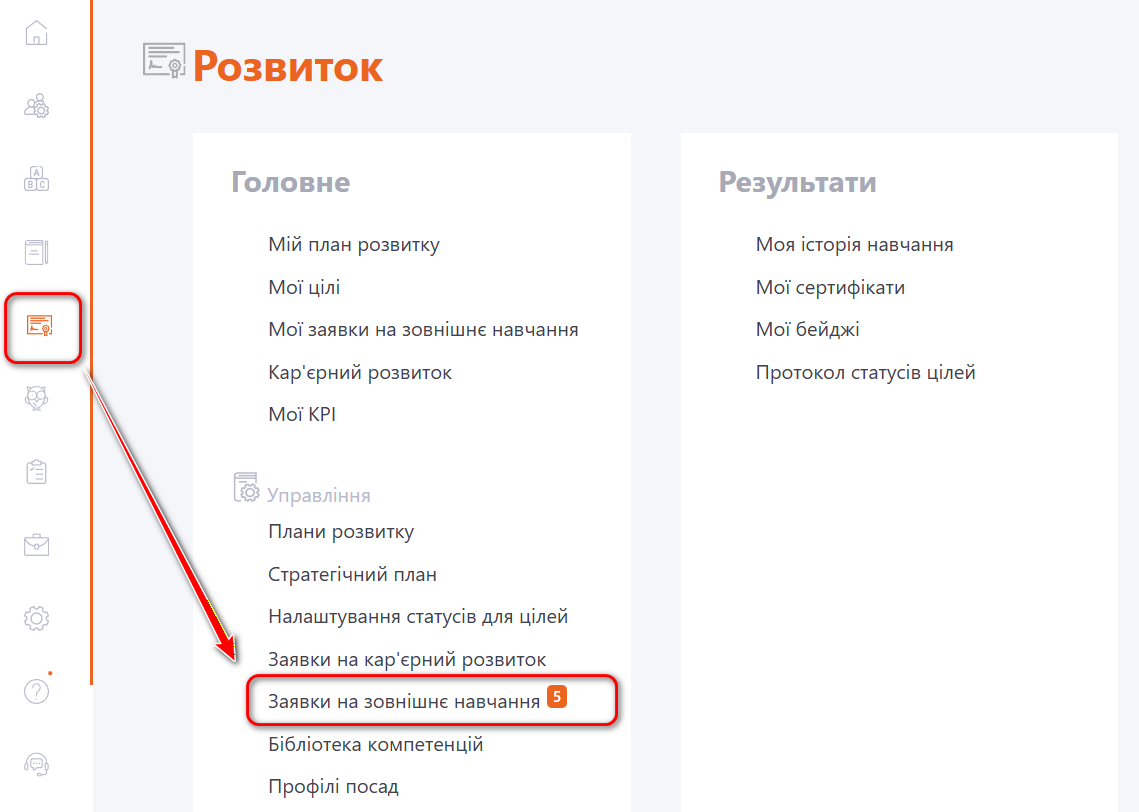Viewport: 1139px width, 812px height.
Task: Go to Мої цілі
Action: tap(304, 287)
